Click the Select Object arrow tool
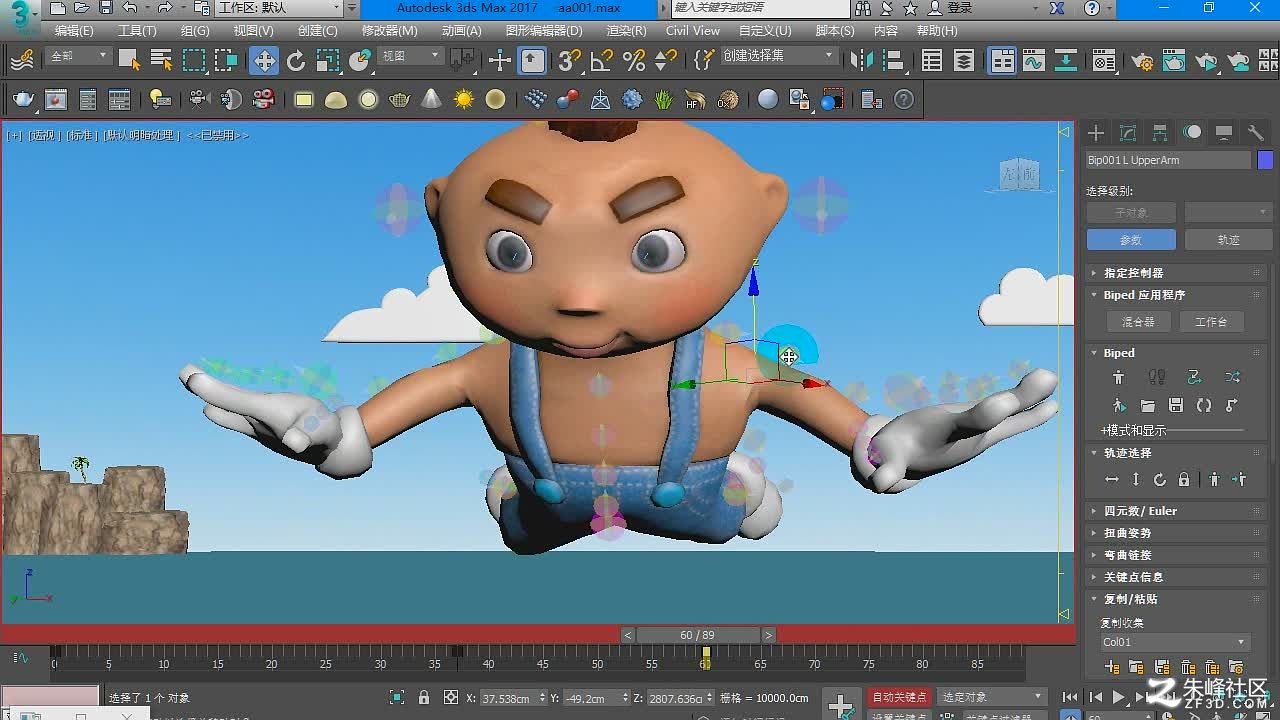This screenshot has width=1280, height=720. point(129,60)
